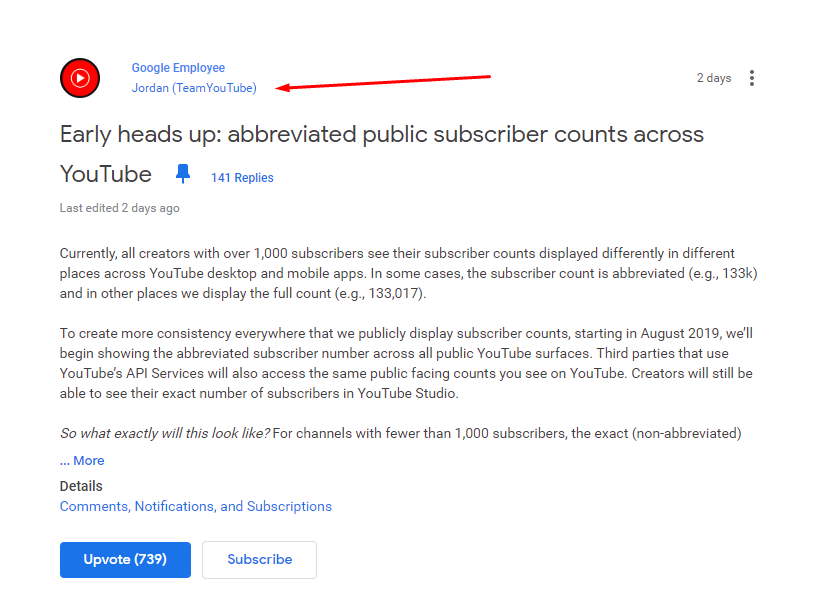Click the blue pin icon
This screenshot has width=823, height=612.
(x=183, y=174)
